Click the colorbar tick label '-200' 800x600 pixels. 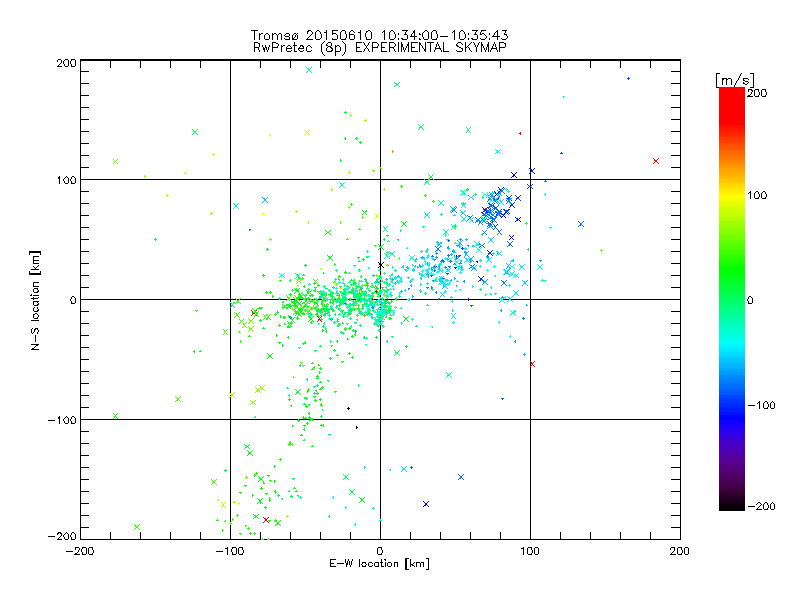click(761, 507)
